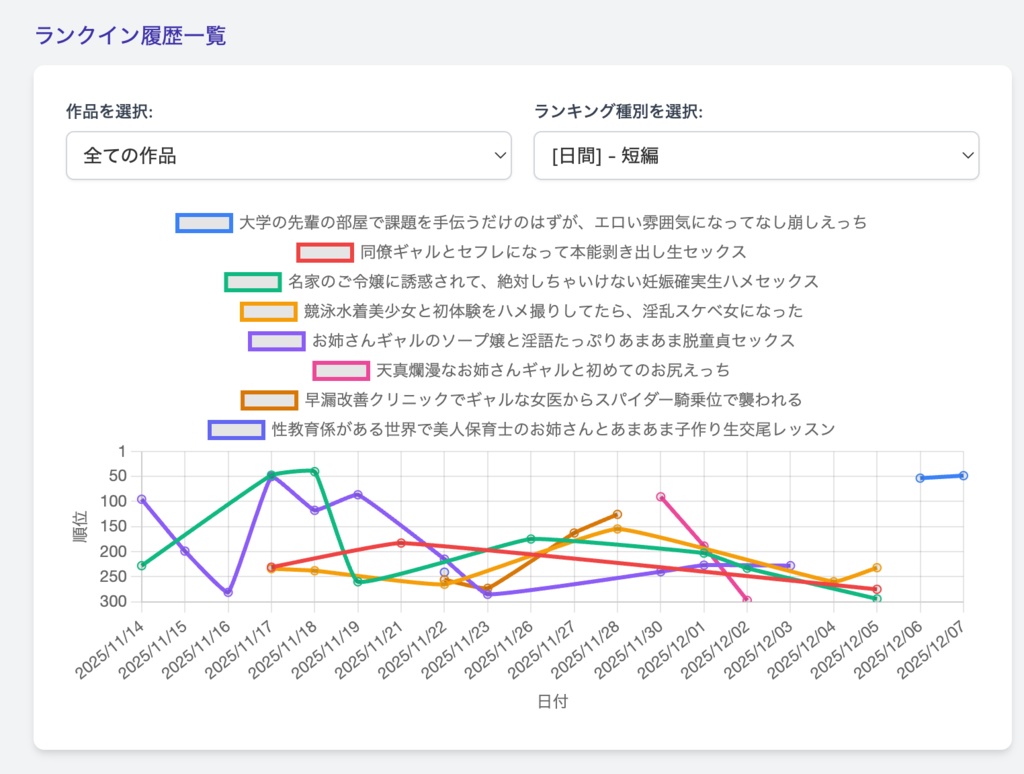This screenshot has width=1024, height=774.
Task: Click the purple lowest point on 2025/11/16
Action: (x=227, y=593)
